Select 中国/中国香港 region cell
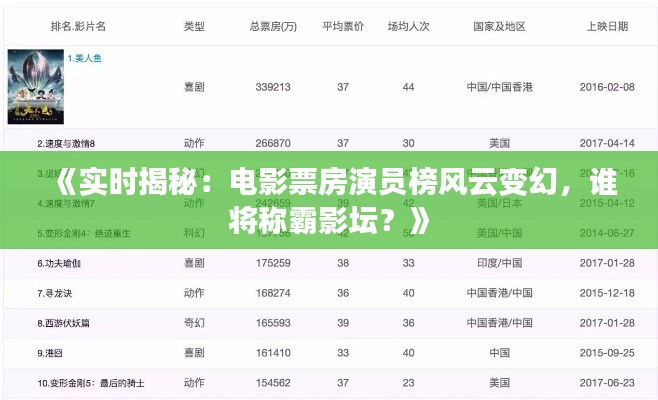Image resolution: width=658 pixels, height=400 pixels. (499, 87)
